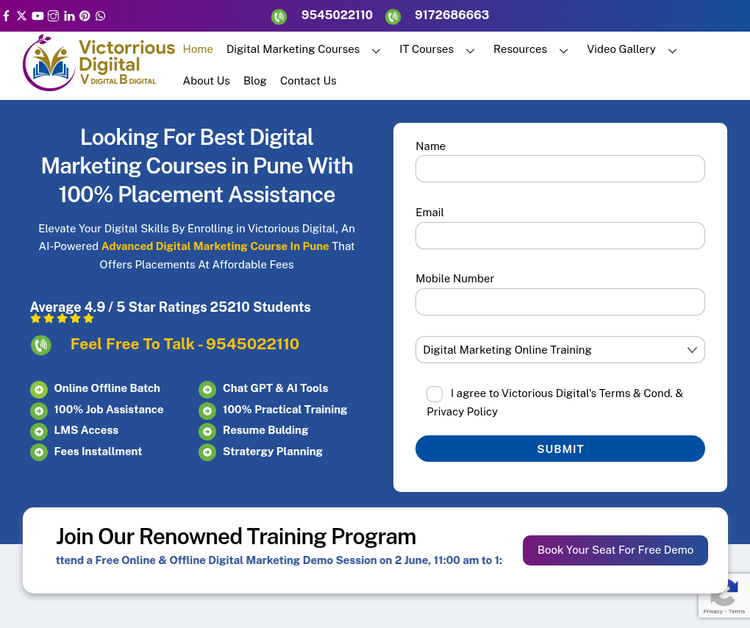Call 9172686663 from the top bar
Image resolution: width=750 pixels, height=628 pixels.
452,15
